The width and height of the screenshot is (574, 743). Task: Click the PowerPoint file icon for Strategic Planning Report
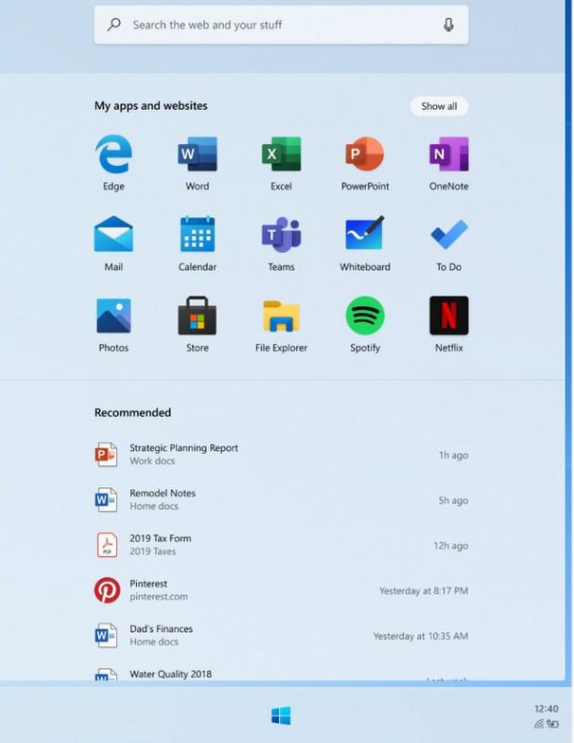(x=106, y=454)
